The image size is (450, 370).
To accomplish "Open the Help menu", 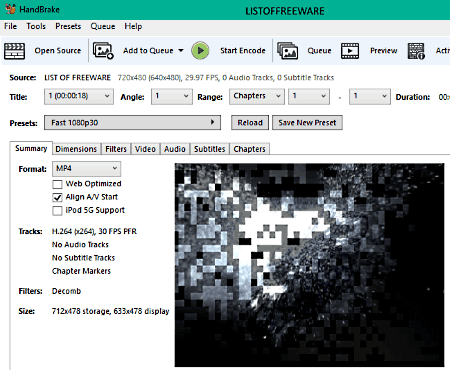I will click(133, 26).
